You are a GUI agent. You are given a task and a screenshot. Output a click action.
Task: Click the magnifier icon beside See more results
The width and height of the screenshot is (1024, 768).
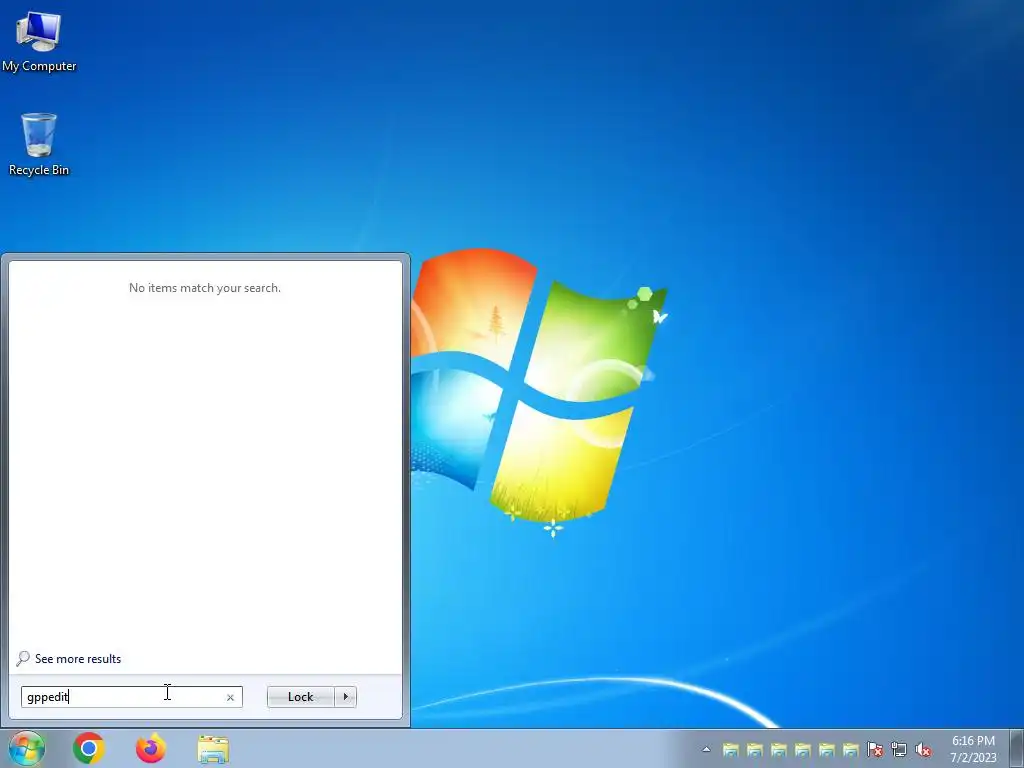23,658
